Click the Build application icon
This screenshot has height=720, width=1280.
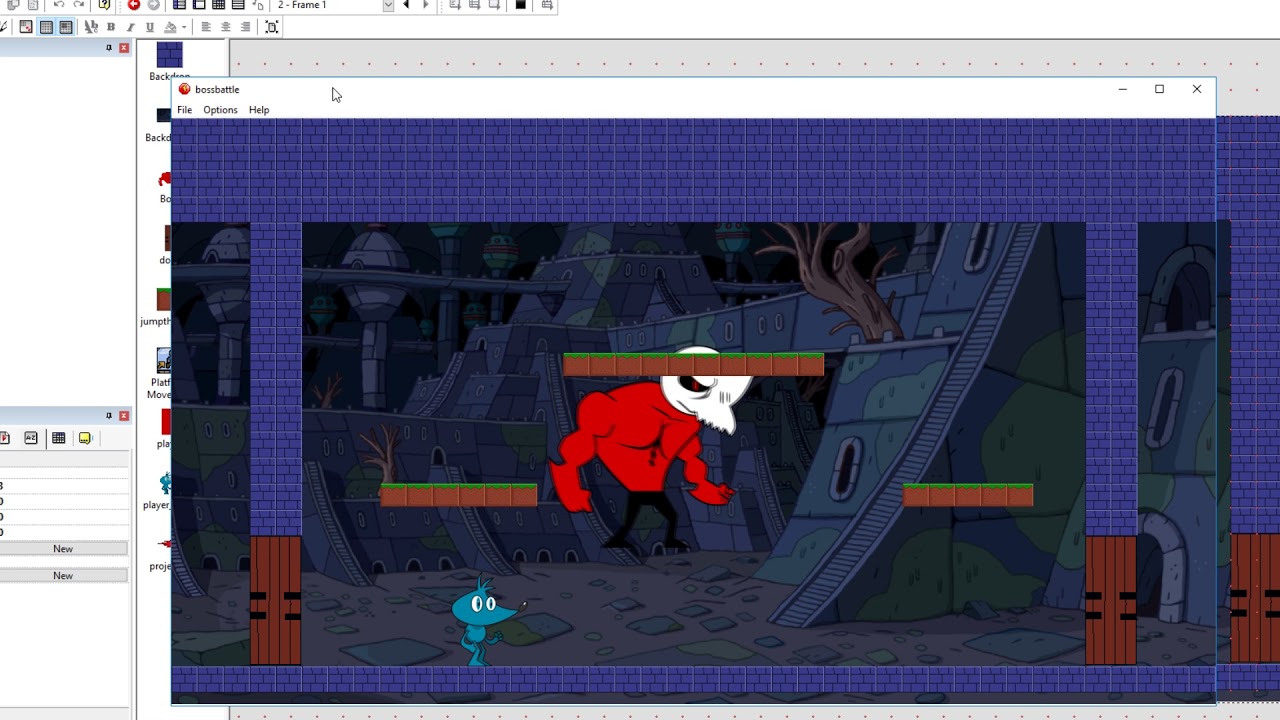[x=547, y=5]
